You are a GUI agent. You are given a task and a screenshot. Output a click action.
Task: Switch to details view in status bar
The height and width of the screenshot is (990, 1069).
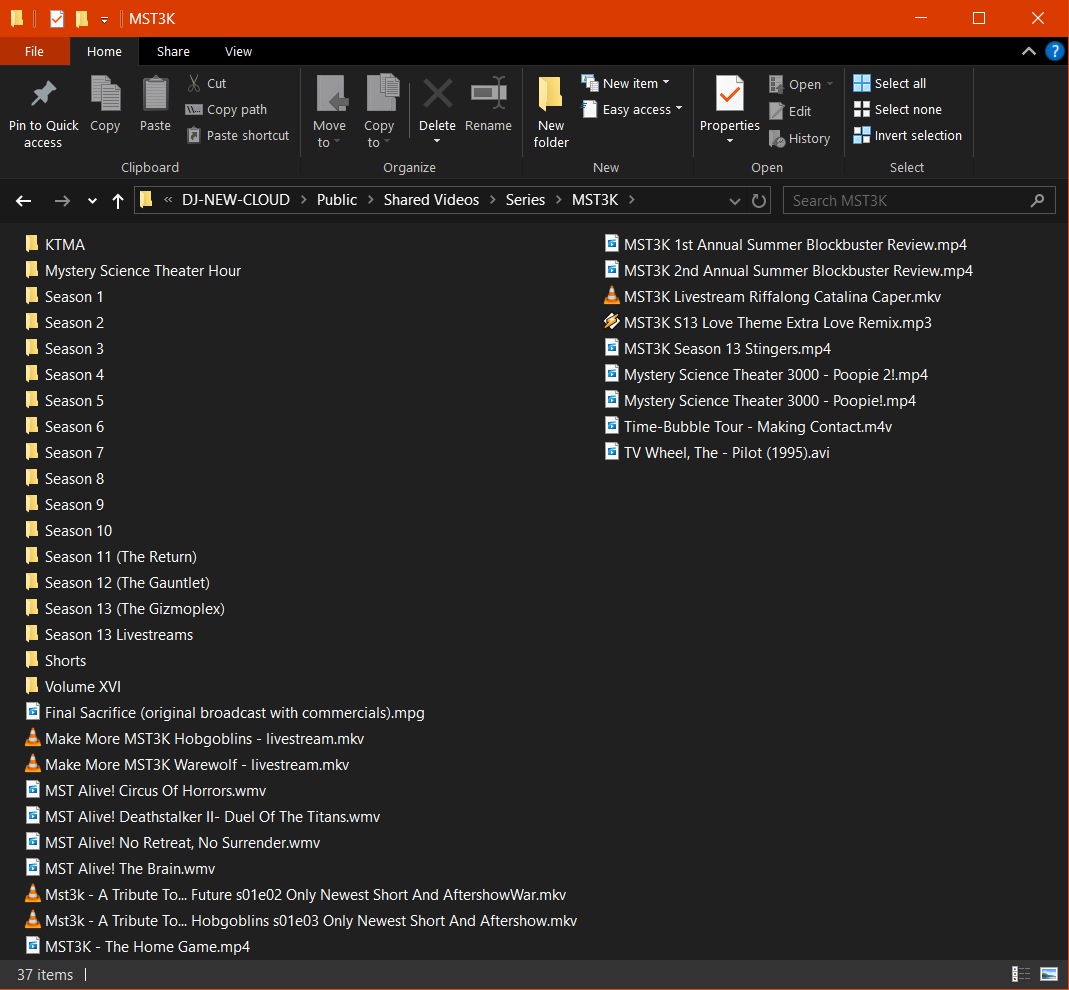(1021, 974)
